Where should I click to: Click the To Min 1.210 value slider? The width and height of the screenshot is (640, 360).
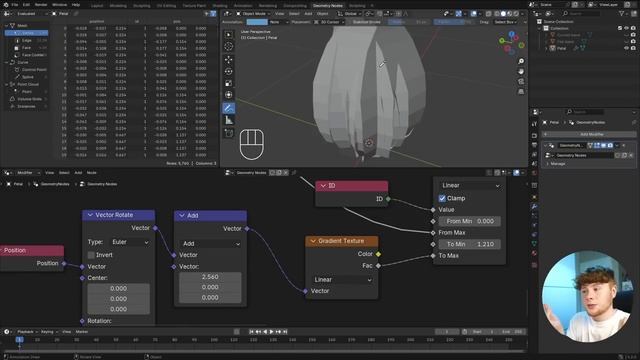click(x=470, y=244)
